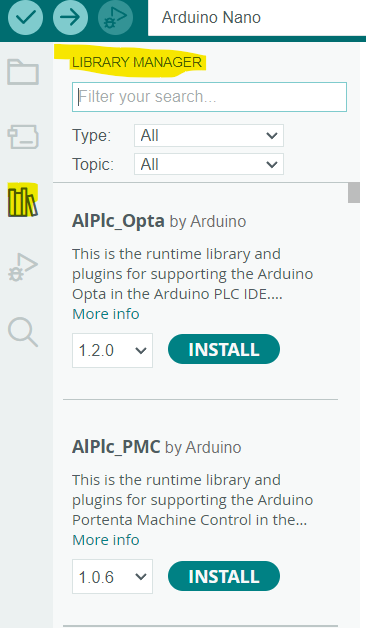Open the Boards Manager sidebar icon
366x628 pixels.
pos(23,137)
